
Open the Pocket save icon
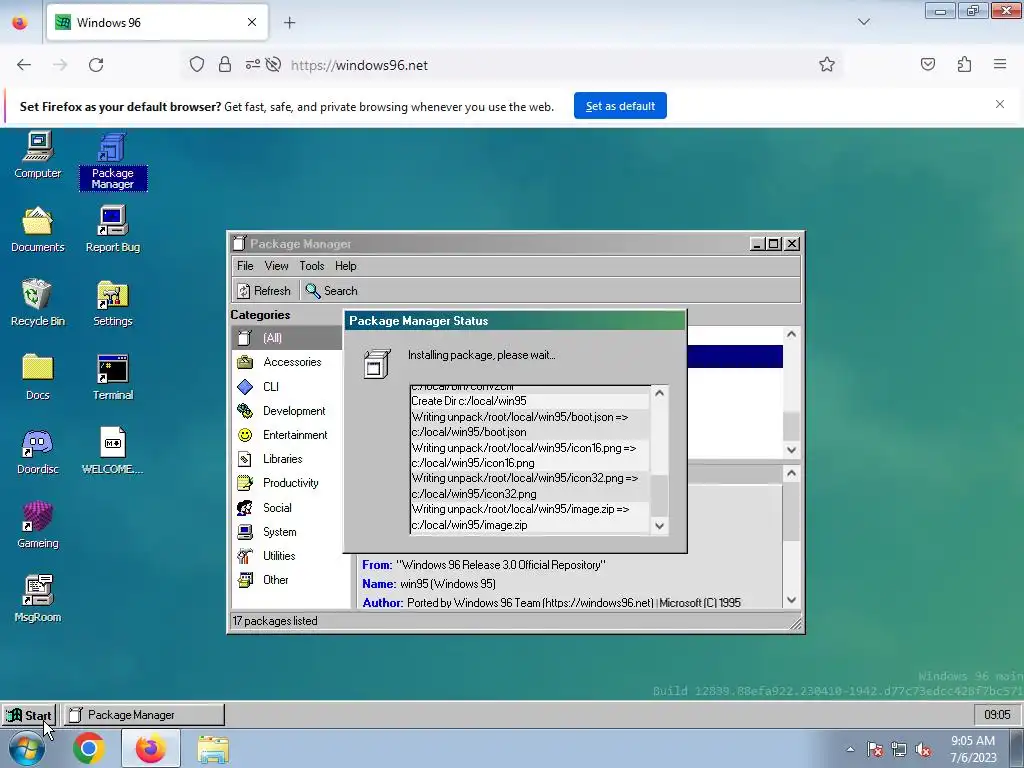coord(928,65)
